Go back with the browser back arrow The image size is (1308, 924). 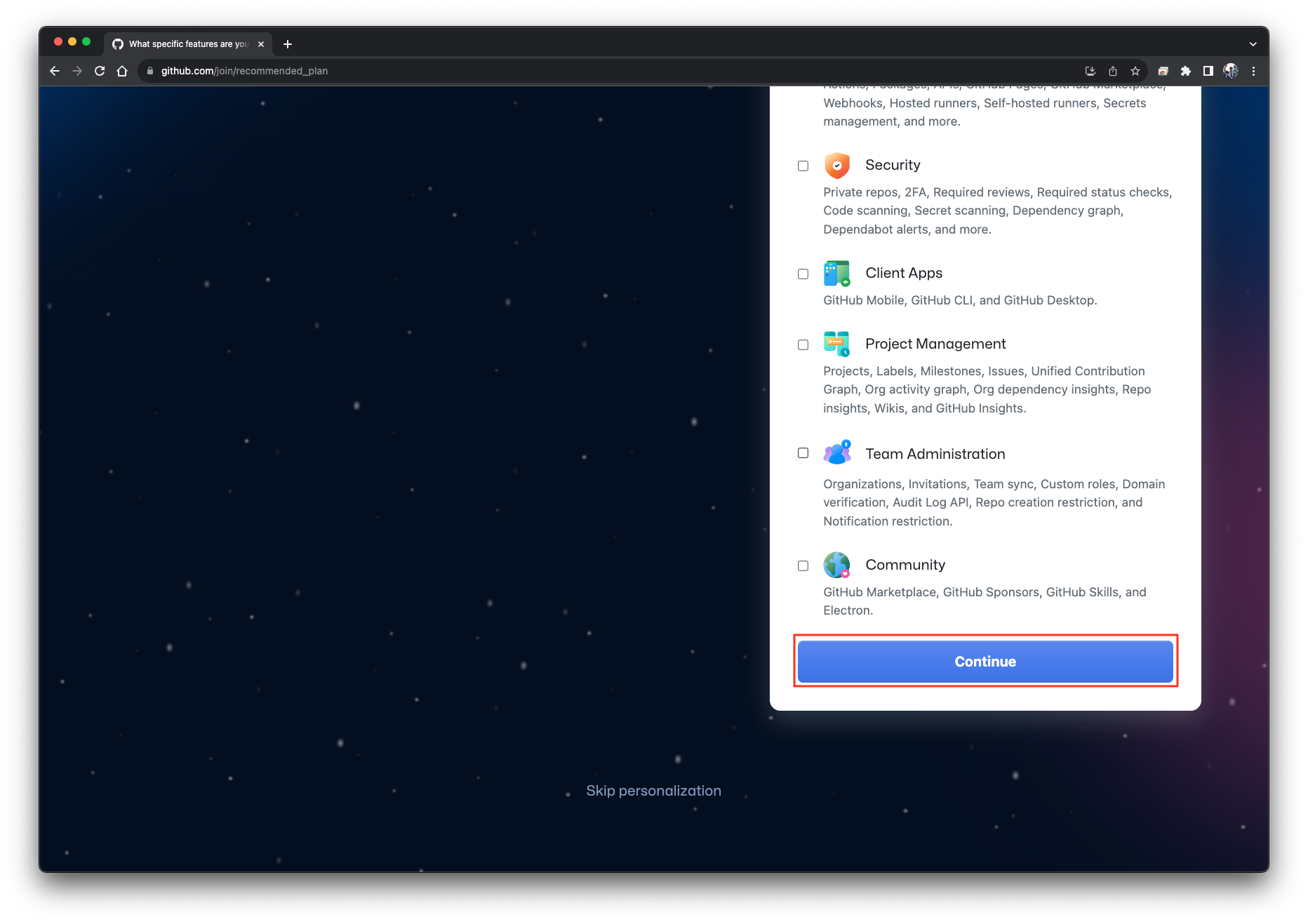55,71
